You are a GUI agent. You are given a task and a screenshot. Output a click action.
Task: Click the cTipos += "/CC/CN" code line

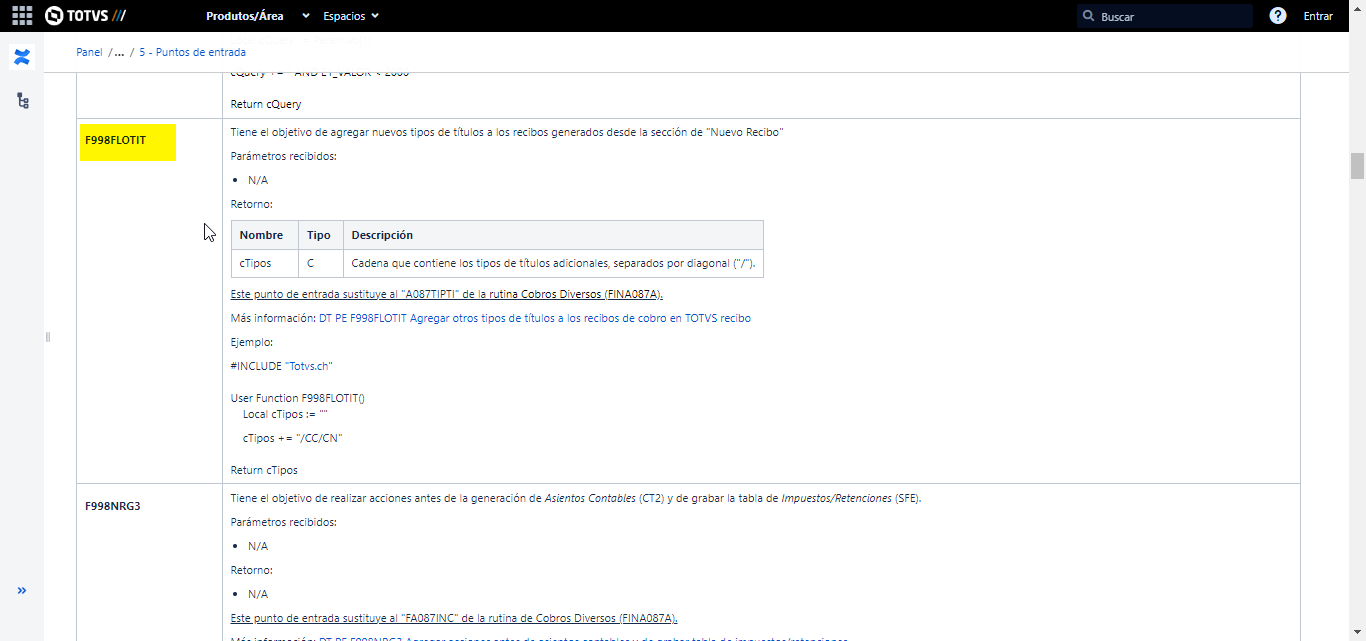pyautogui.click(x=293, y=438)
